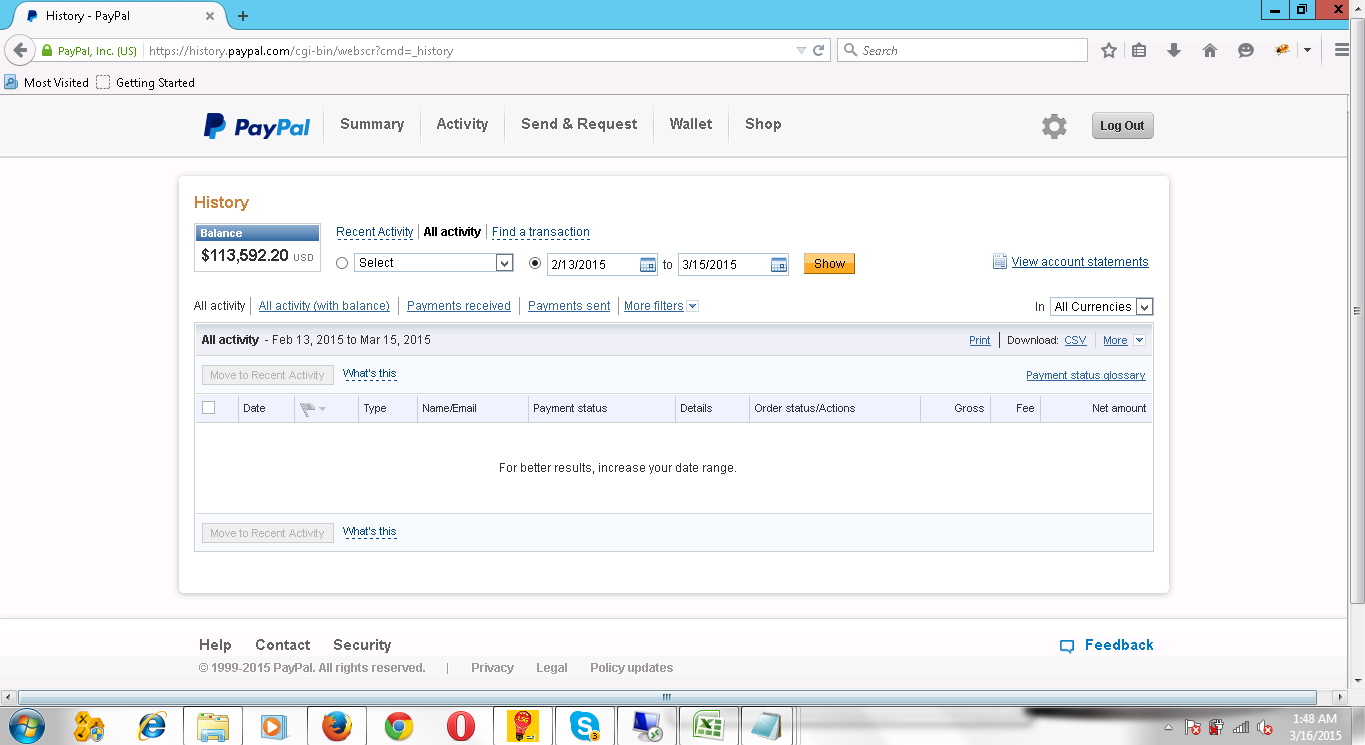Screen dimensions: 1365x745
Task: Click the flag column icon in table header
Action: [308, 408]
